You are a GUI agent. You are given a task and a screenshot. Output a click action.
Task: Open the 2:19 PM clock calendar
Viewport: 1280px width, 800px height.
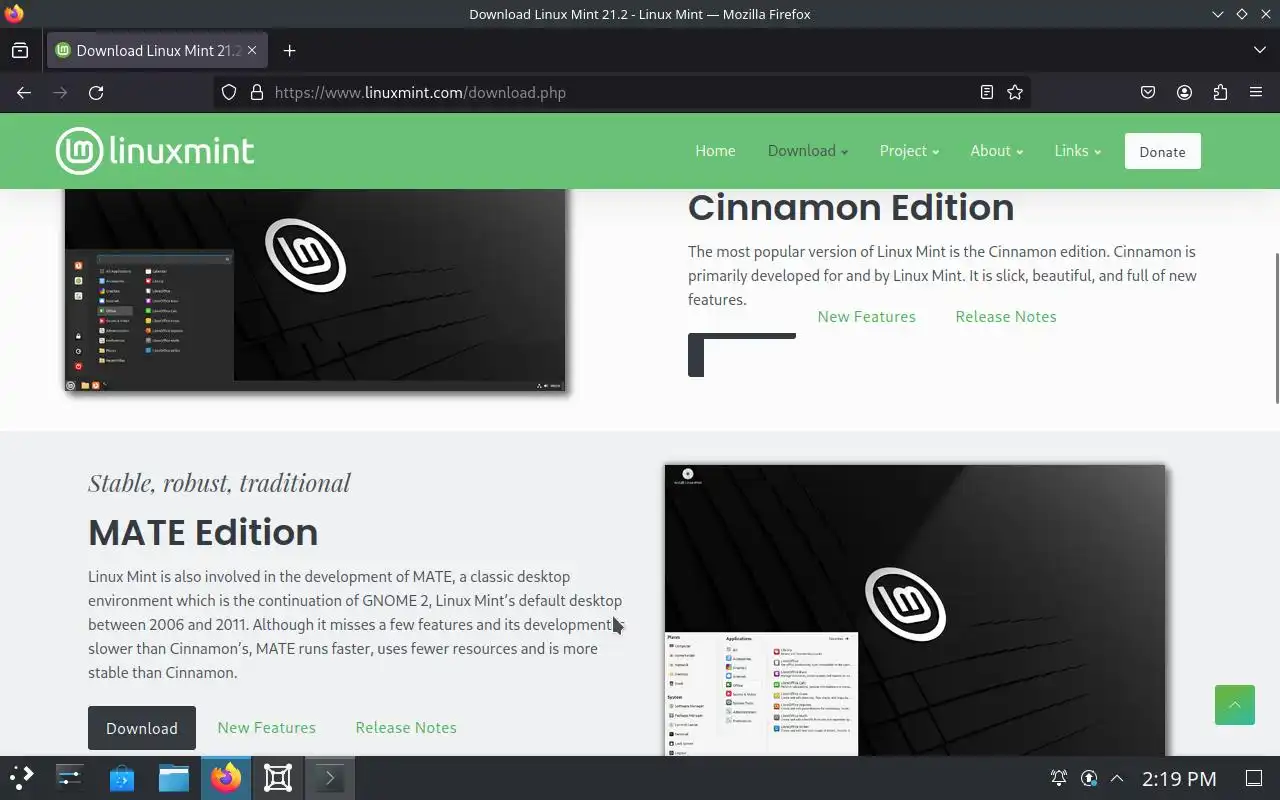click(x=1179, y=778)
